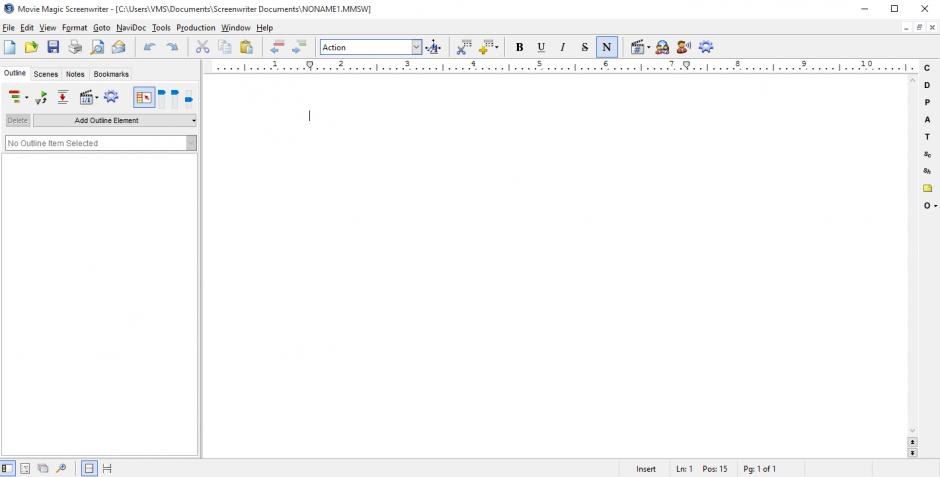The image size is (940, 477).
Task: Open the outline levels icon dropdown arrow
Action: (26, 98)
